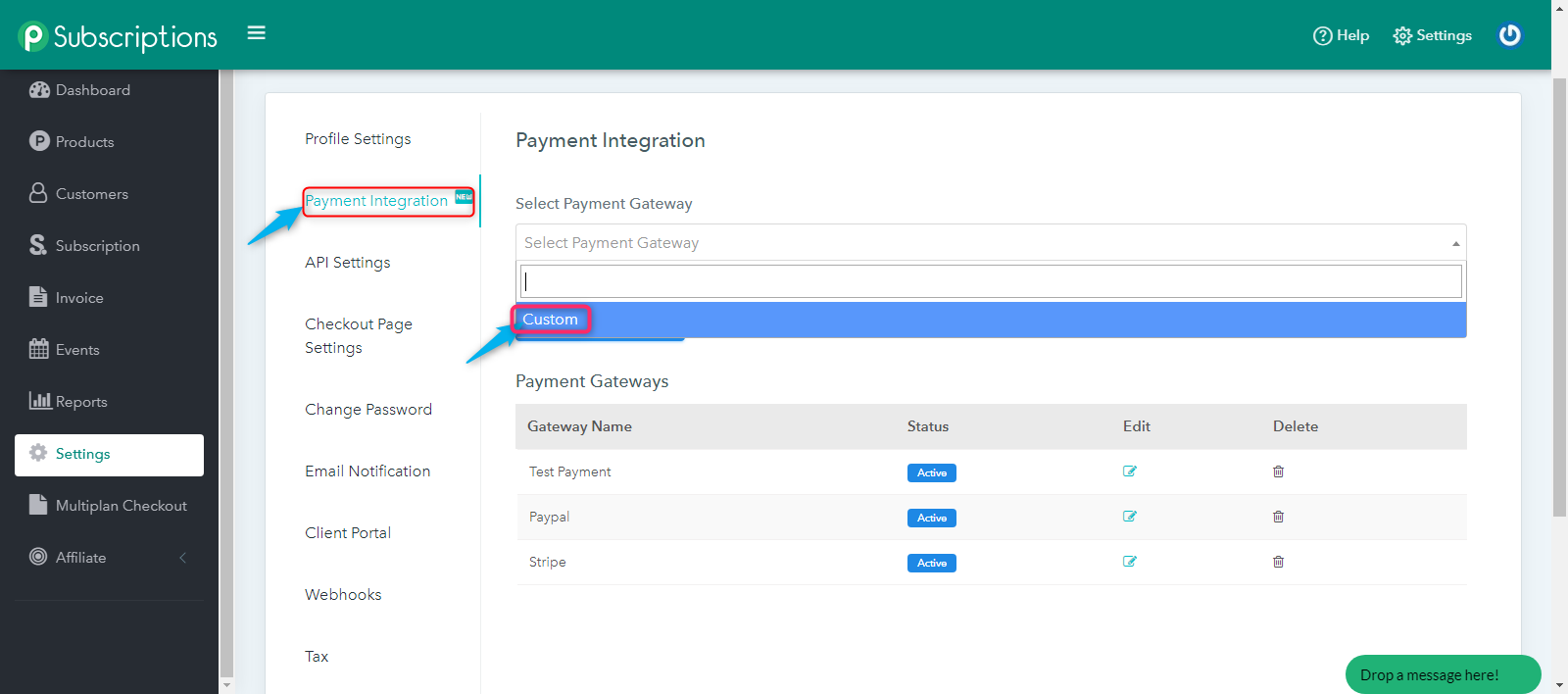Click the Products sidebar icon

click(x=39, y=141)
